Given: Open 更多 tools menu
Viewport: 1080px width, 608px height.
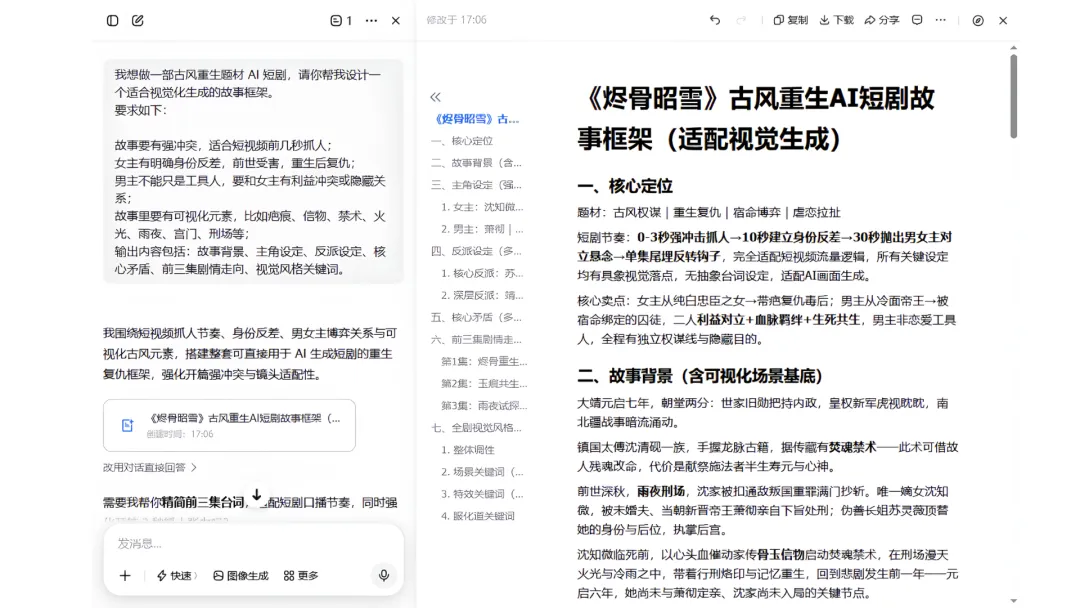Looking at the screenshot, I should (x=301, y=576).
